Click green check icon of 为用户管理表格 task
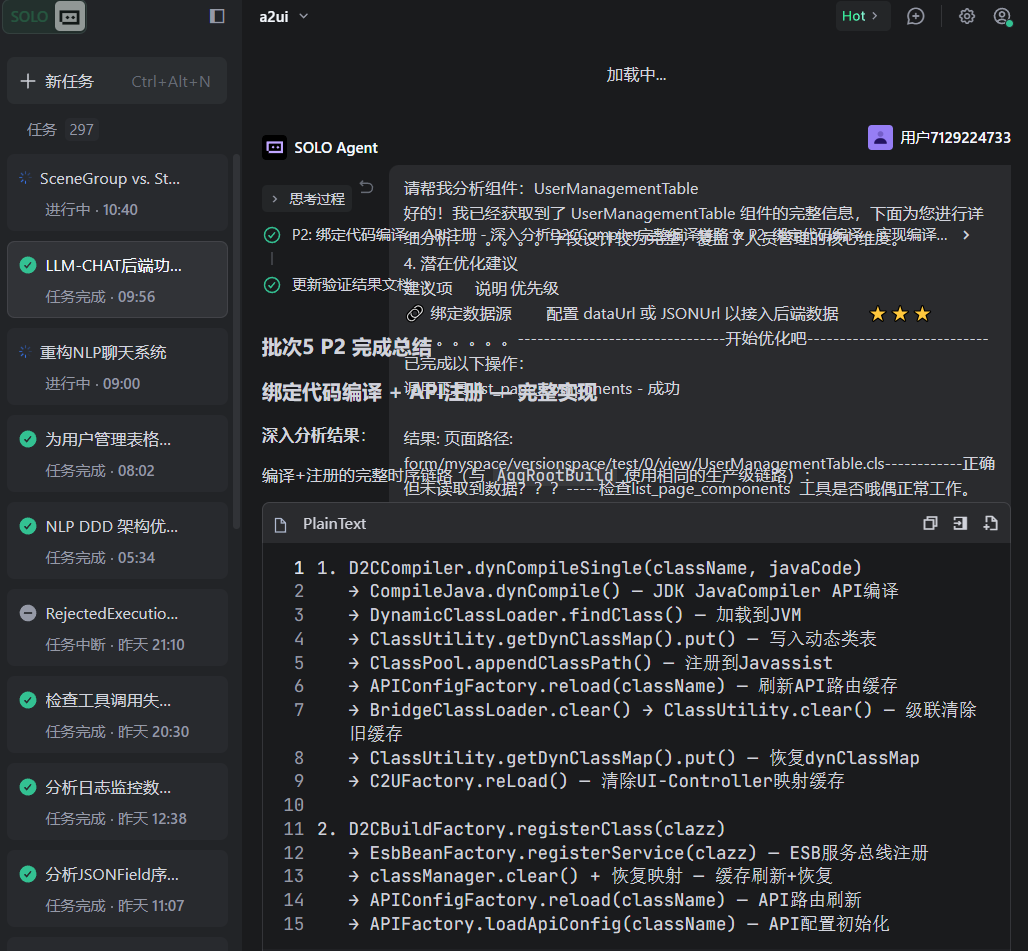This screenshot has height=951, width=1028. pos(28,439)
